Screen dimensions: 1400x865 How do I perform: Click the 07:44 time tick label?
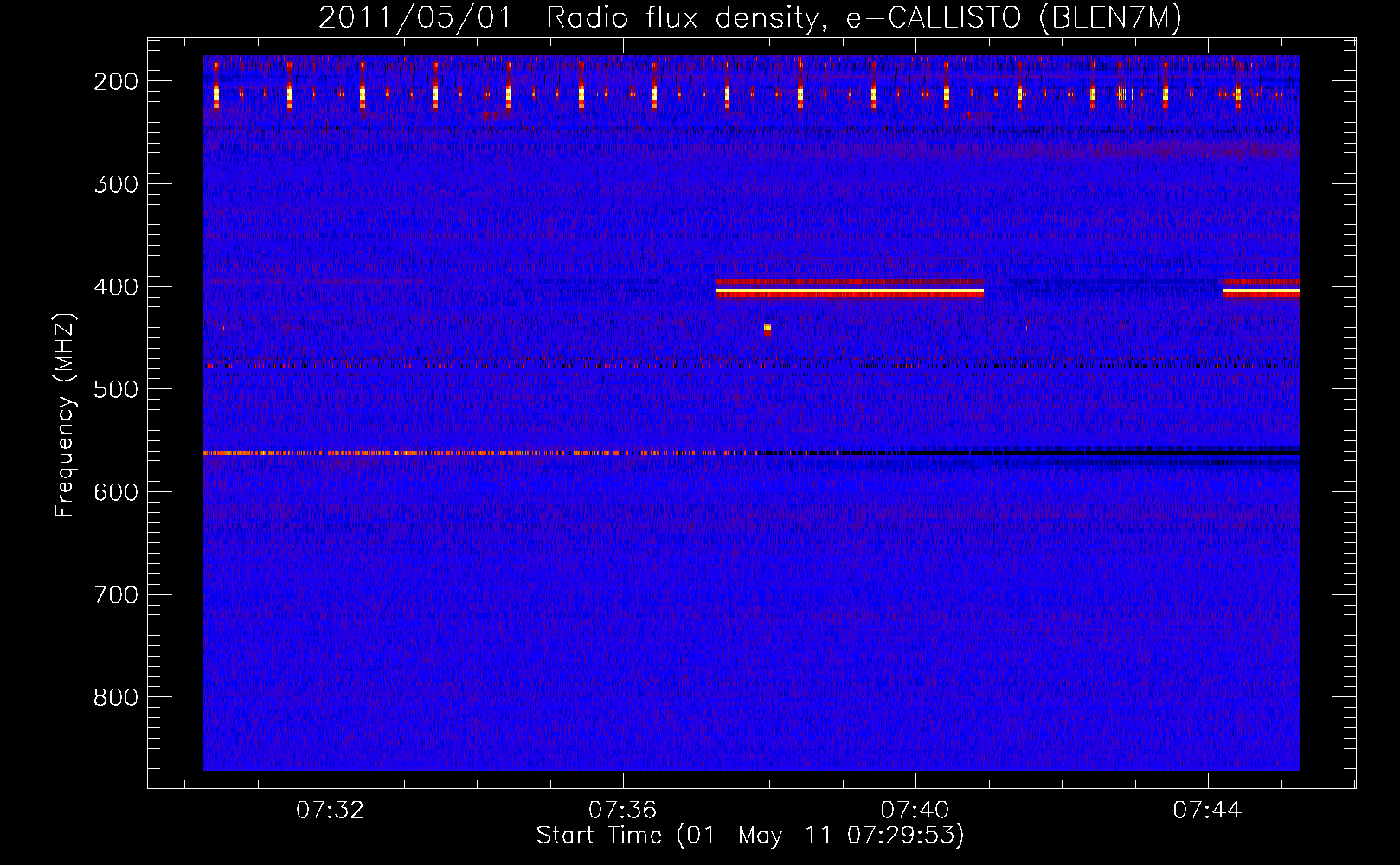pyautogui.click(x=1208, y=811)
